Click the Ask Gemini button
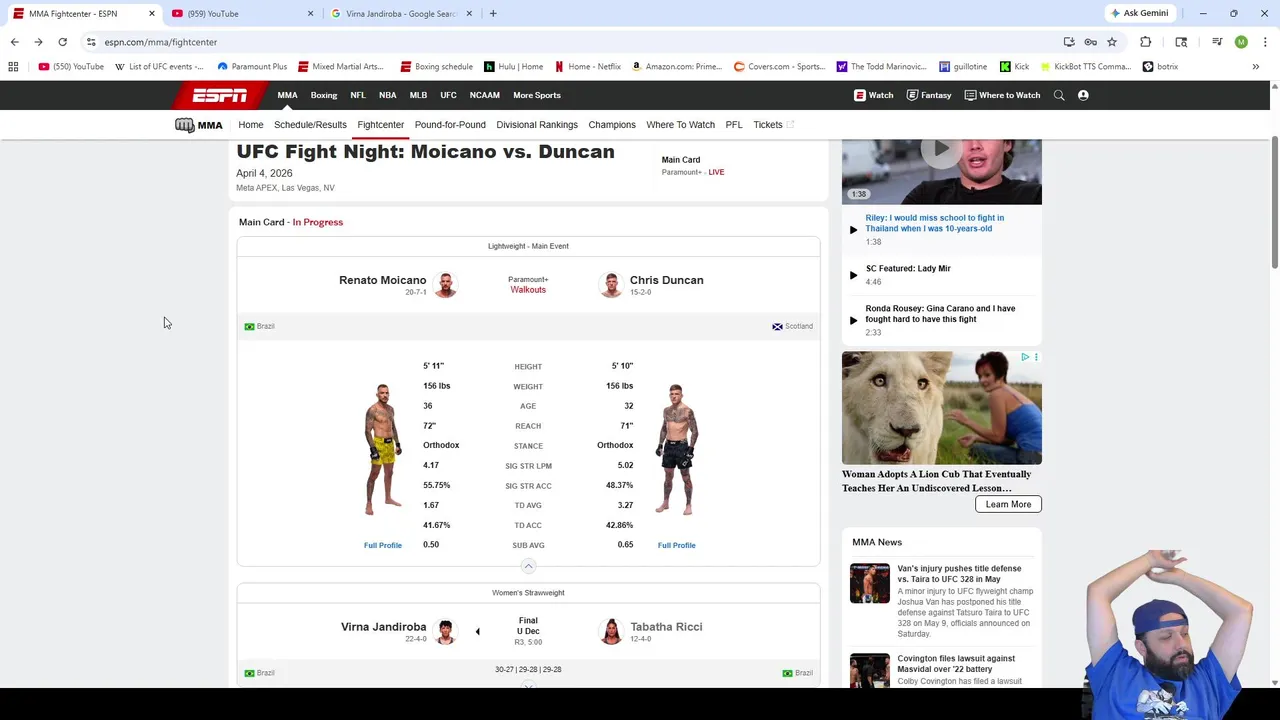Screen dimensions: 1280x720 (1138, 14)
